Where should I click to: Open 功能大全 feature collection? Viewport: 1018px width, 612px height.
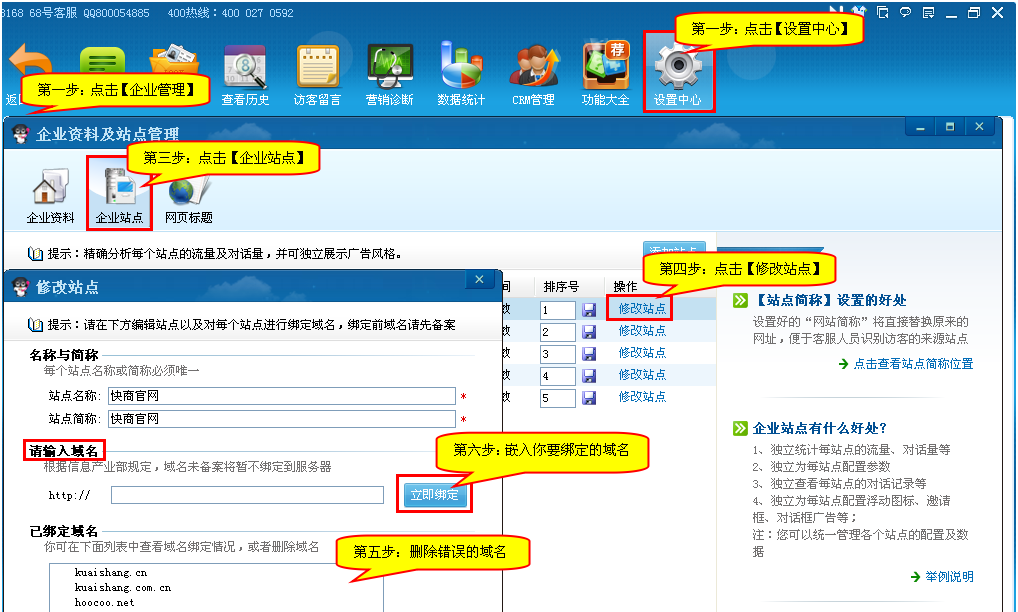pos(605,75)
